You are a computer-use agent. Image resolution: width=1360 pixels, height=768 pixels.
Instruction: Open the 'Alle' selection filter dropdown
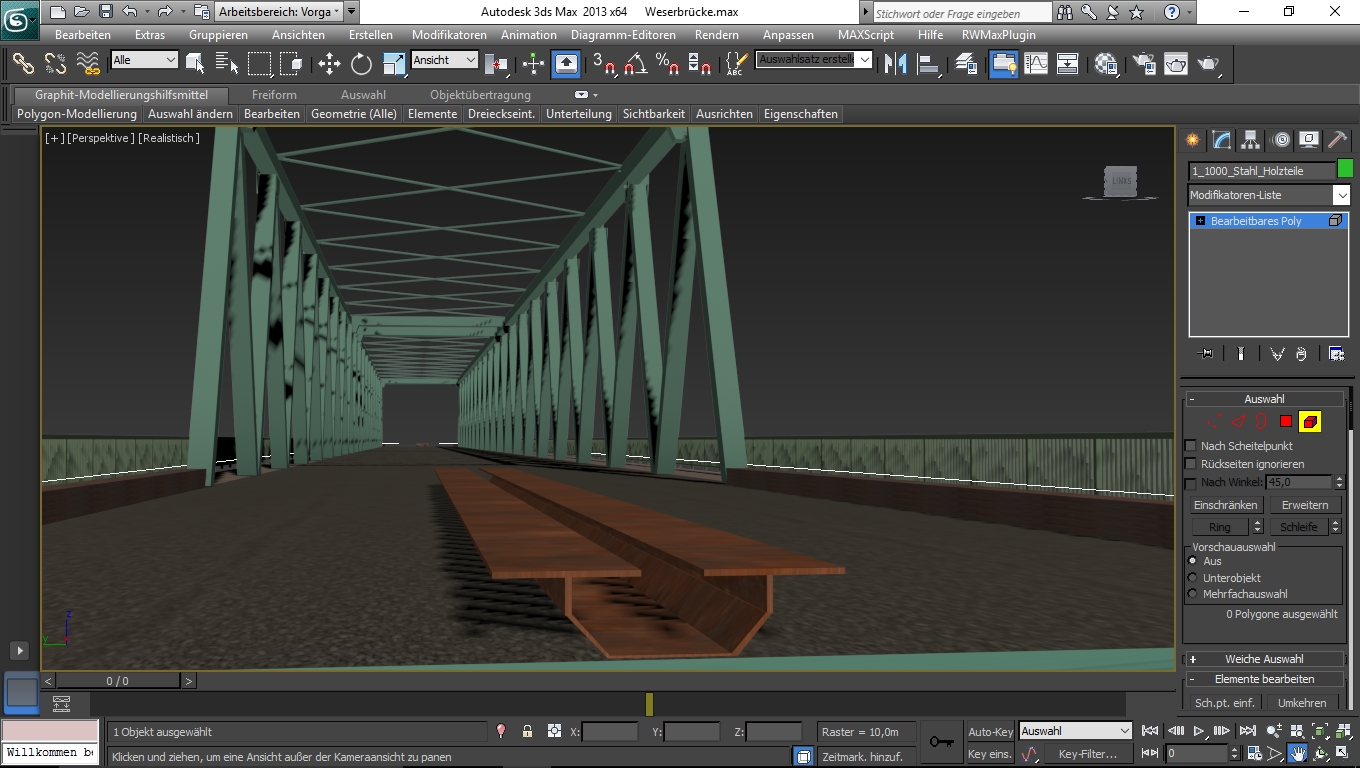[144, 60]
